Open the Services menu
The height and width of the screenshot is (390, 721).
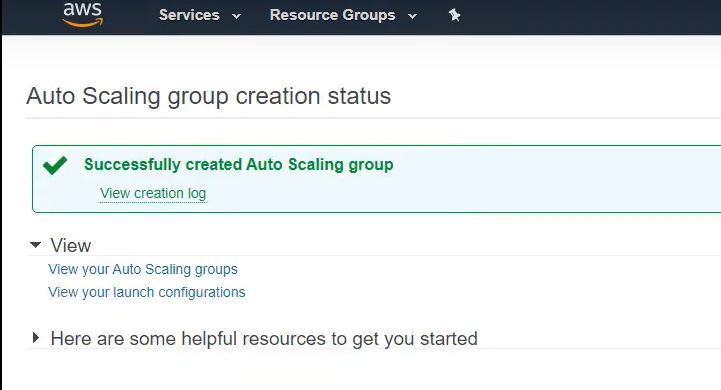[200, 15]
